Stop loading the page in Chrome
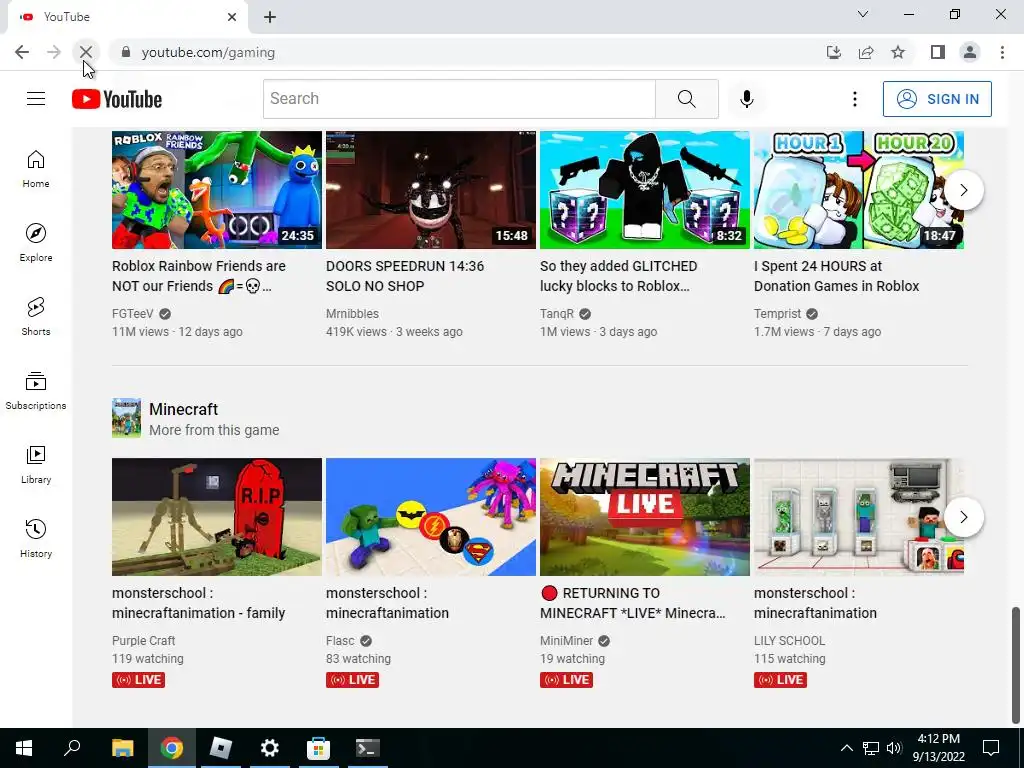 pos(86,52)
